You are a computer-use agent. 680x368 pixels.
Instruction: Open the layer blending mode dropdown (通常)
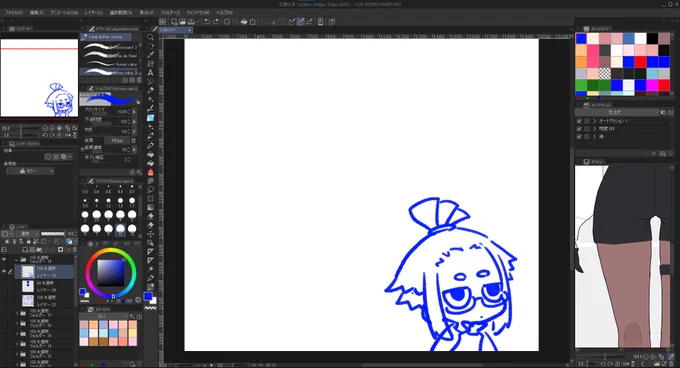(x=27, y=234)
